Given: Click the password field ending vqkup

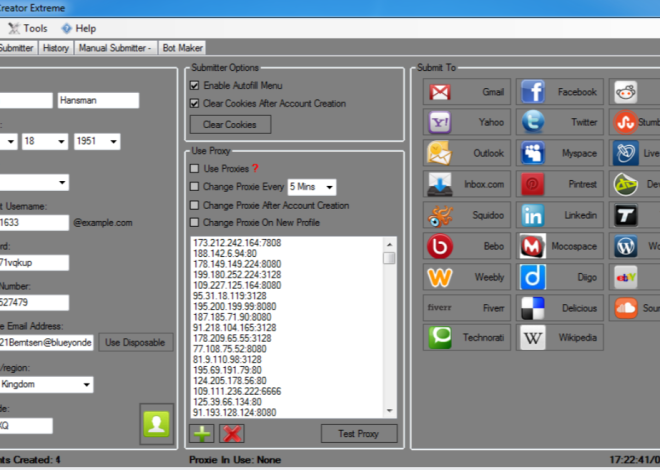Looking at the screenshot, I should point(34,263).
